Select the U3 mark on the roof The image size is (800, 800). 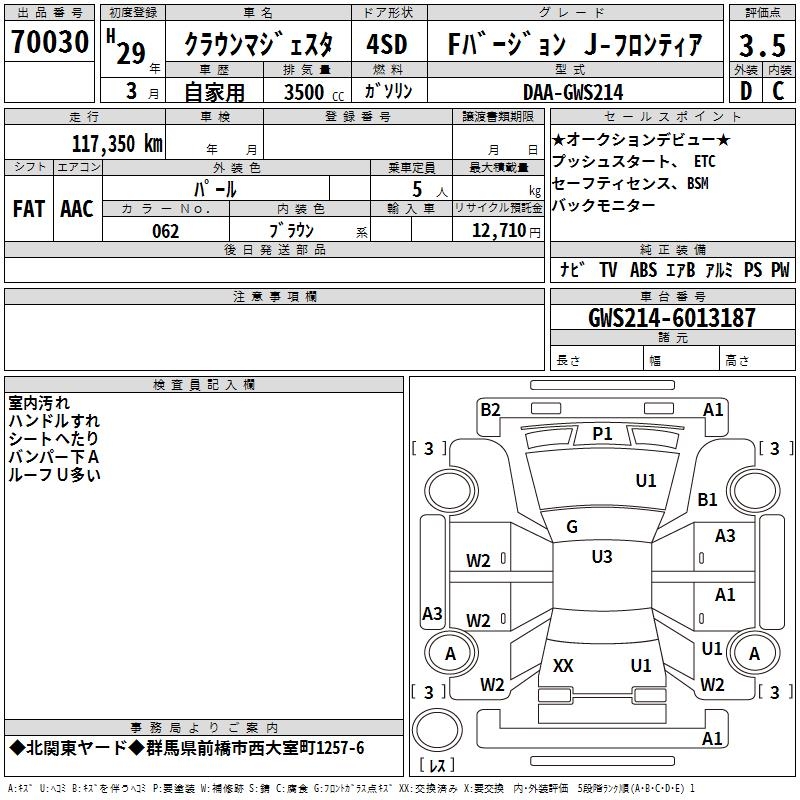click(x=602, y=557)
